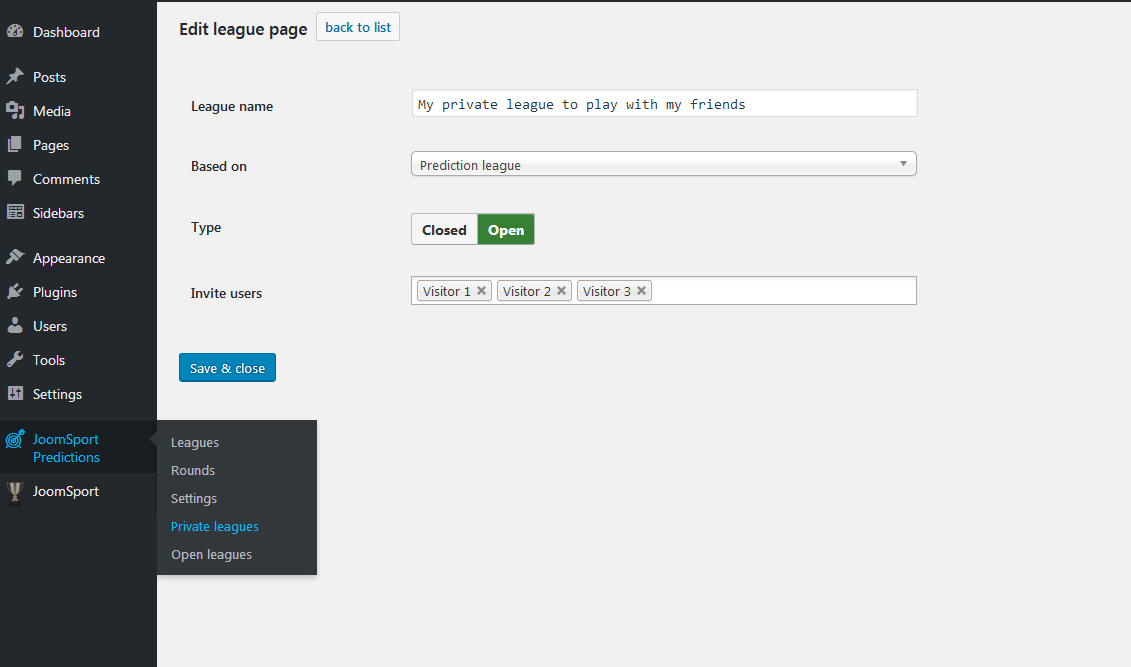The width and height of the screenshot is (1131, 667).
Task: Click the Visitor 3 tag label
Action: [607, 291]
